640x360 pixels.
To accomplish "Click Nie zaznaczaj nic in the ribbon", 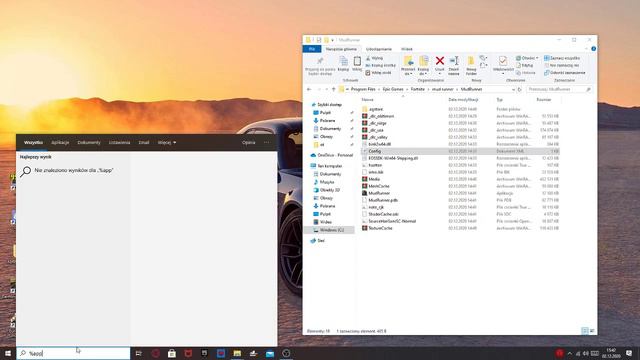I will pos(562,65).
